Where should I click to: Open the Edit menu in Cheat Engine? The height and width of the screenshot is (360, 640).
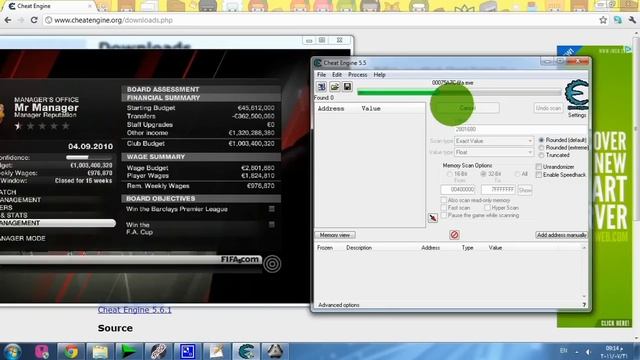(x=337, y=75)
